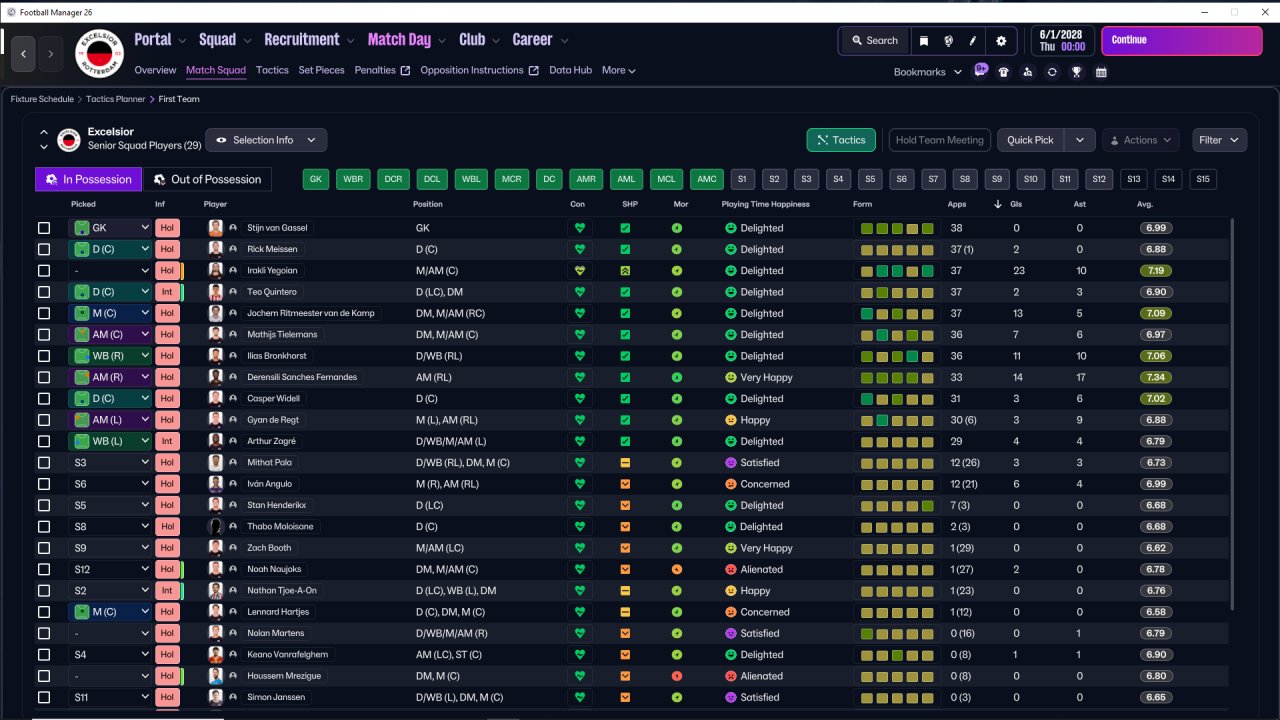Open the GK picked dropdown for Stijn van Gassel

tap(110, 228)
